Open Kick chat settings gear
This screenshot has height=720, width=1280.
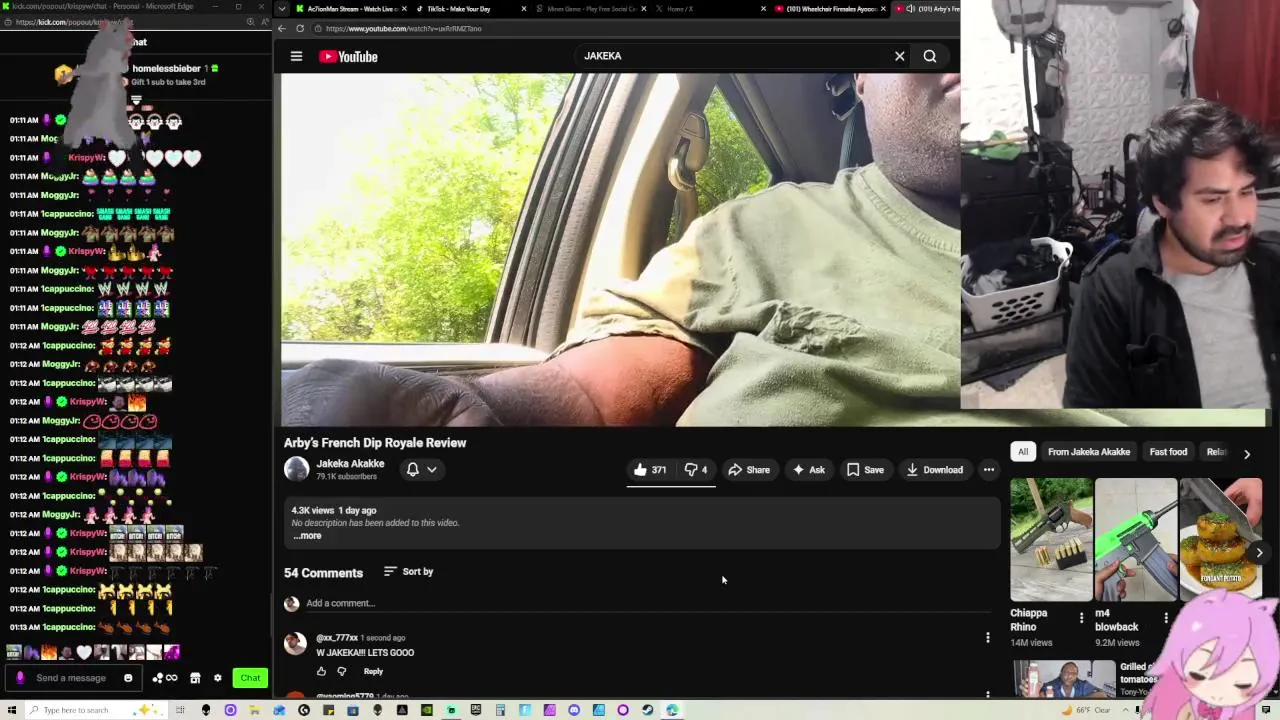pyautogui.click(x=217, y=678)
